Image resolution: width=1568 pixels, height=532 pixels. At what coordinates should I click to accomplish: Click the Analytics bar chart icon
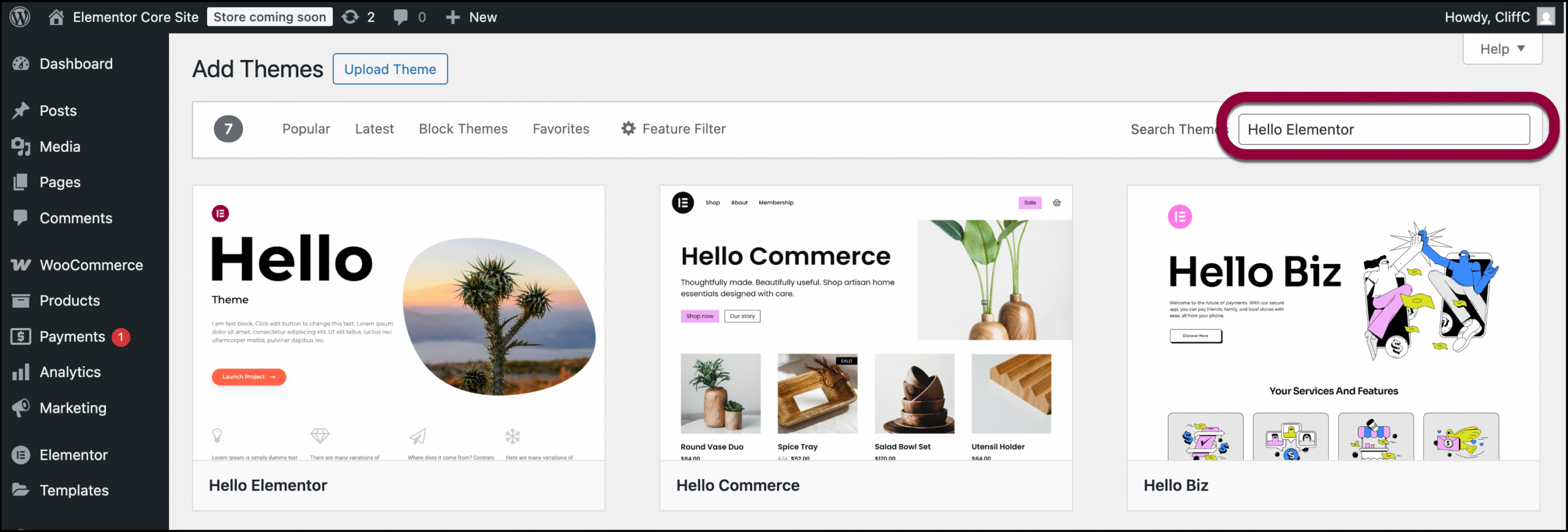point(21,372)
